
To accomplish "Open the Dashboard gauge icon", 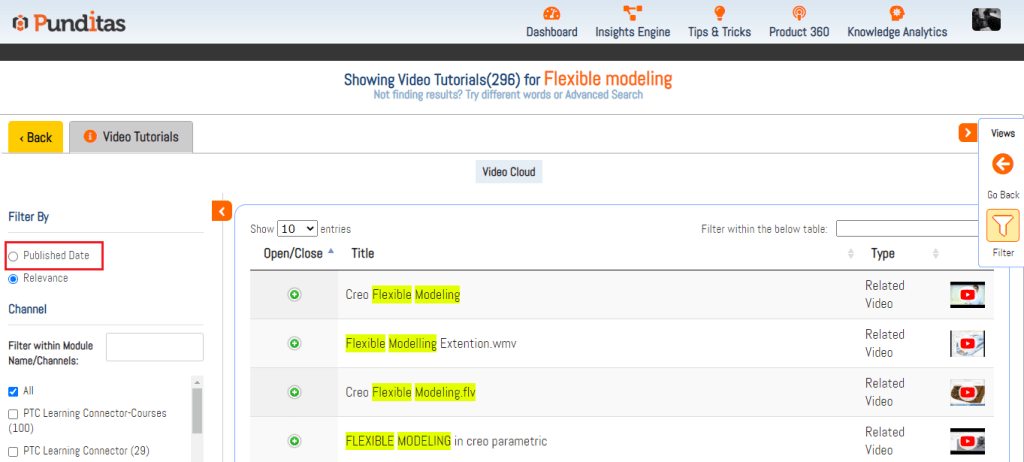I will point(551,14).
